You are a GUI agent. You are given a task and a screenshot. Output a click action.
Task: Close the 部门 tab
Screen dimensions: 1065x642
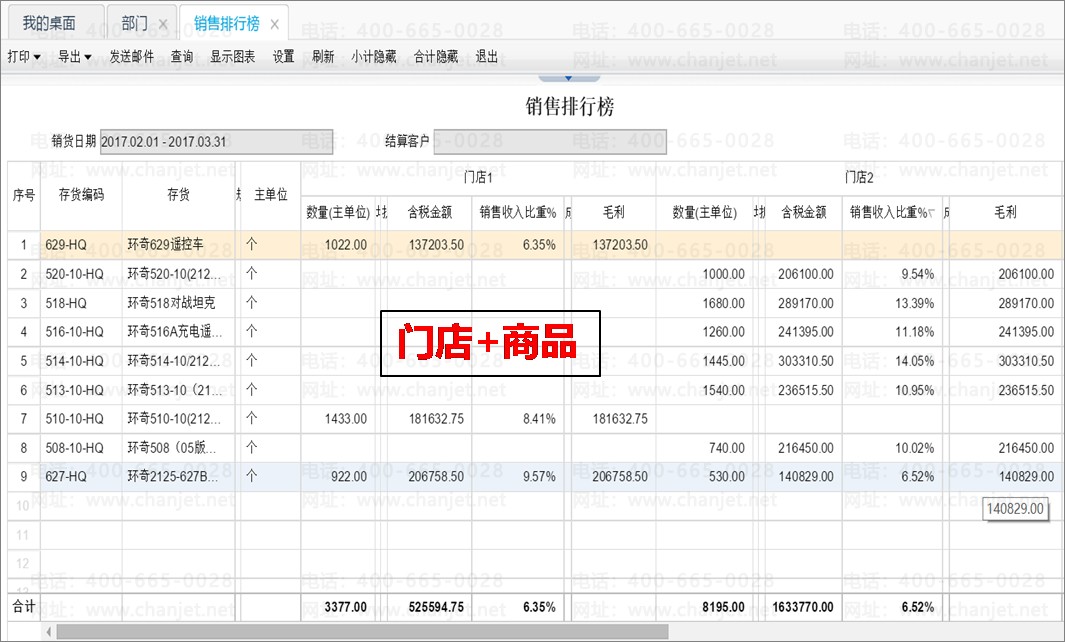(x=163, y=25)
